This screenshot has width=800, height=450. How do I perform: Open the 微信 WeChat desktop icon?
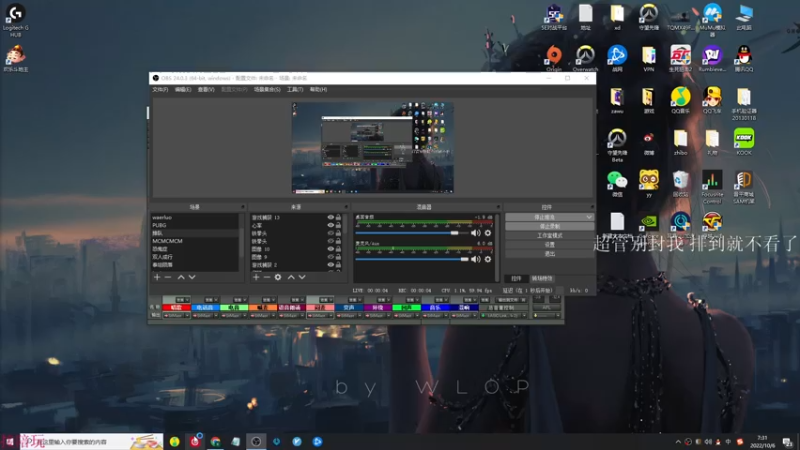(x=617, y=183)
